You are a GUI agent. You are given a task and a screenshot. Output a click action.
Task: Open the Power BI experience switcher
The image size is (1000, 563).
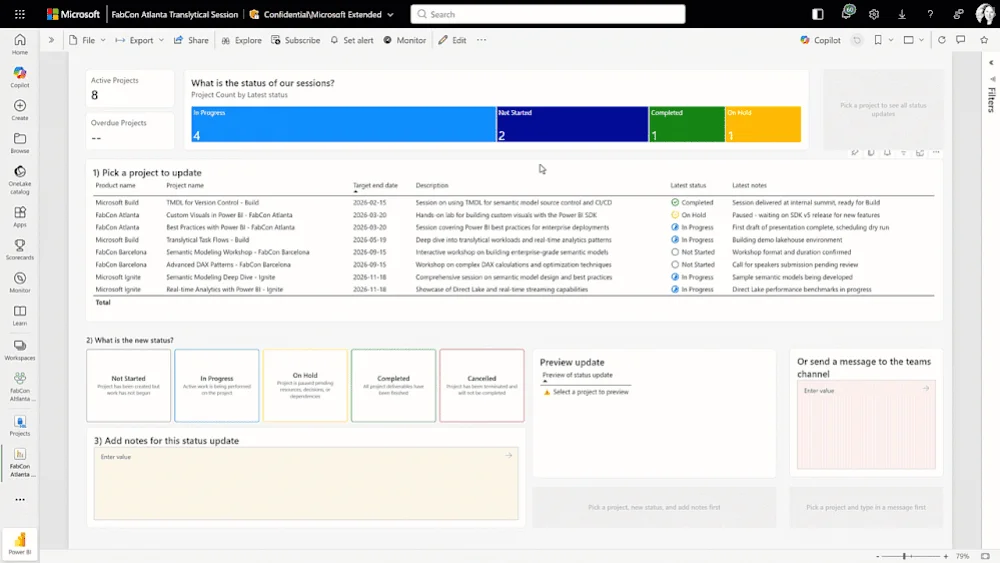tap(20, 544)
